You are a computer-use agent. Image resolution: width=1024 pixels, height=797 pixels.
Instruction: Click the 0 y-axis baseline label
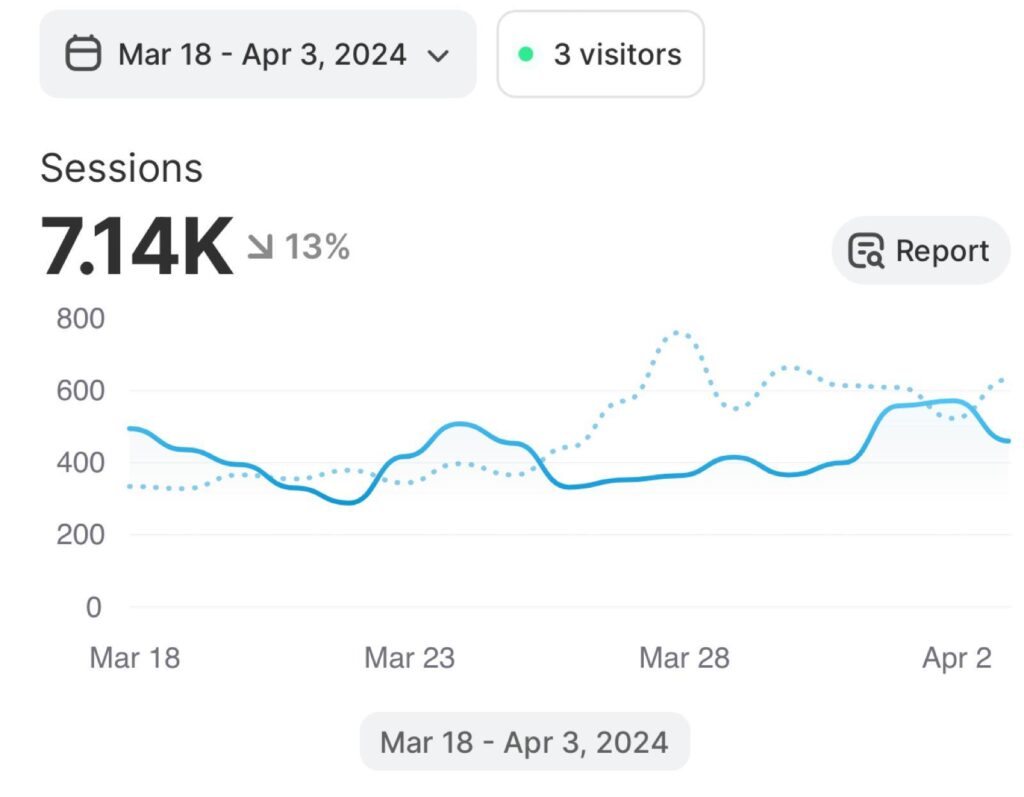(x=93, y=607)
